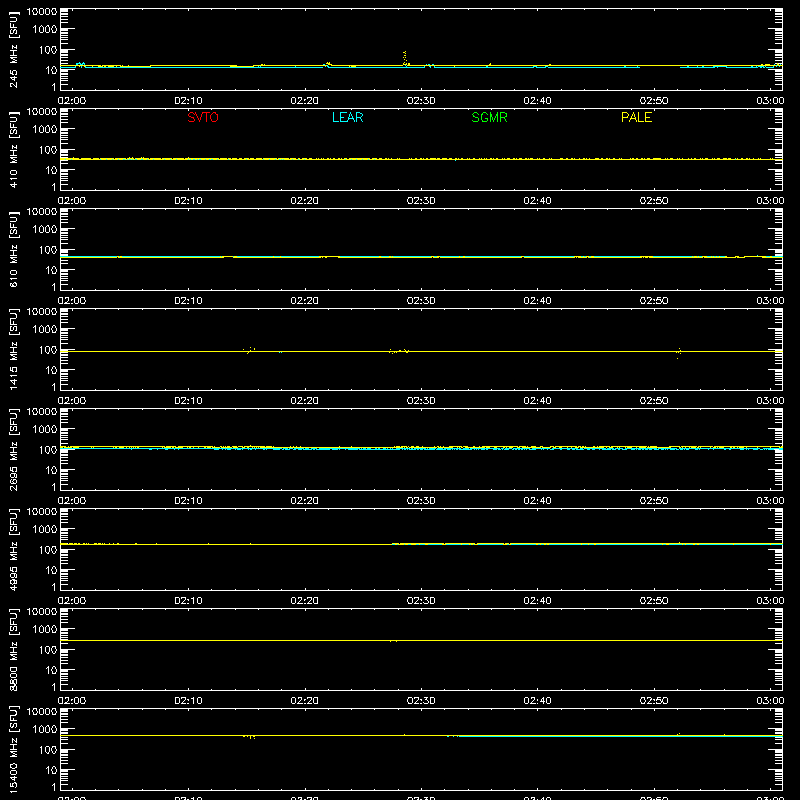Select the 410 MHz [SFU] axis label
Screen dimensions: 800x800
tap(13, 149)
